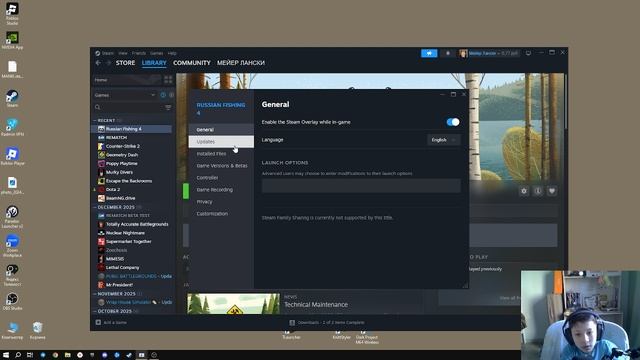Select the General properties tab
This screenshot has height=360, width=640.
(x=221, y=130)
